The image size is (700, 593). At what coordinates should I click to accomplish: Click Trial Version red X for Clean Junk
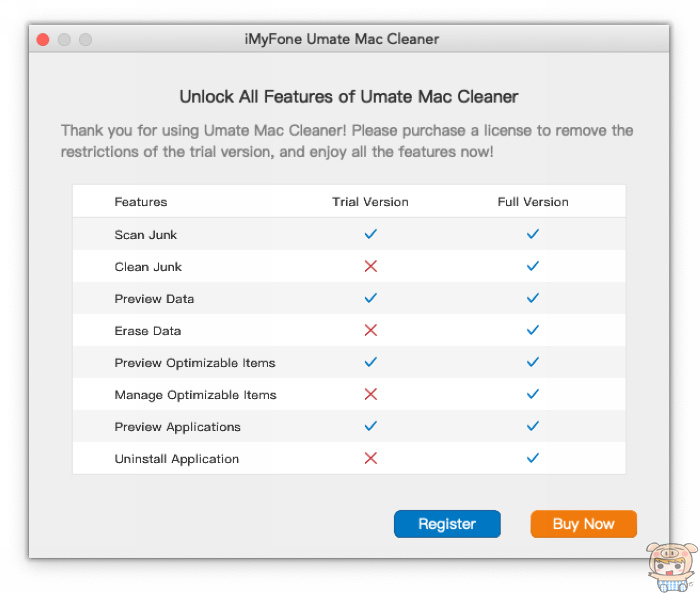point(370,266)
